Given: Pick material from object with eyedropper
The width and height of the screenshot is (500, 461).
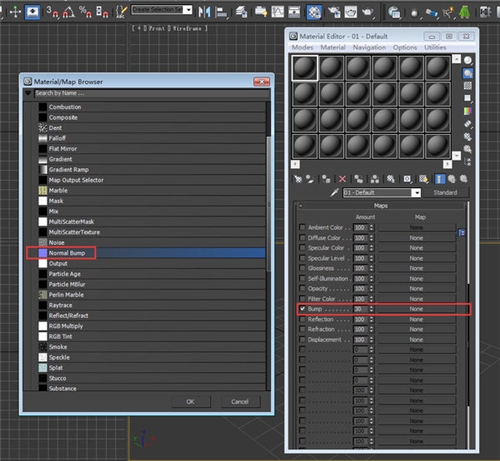Looking at the screenshot, I should click(x=334, y=193).
